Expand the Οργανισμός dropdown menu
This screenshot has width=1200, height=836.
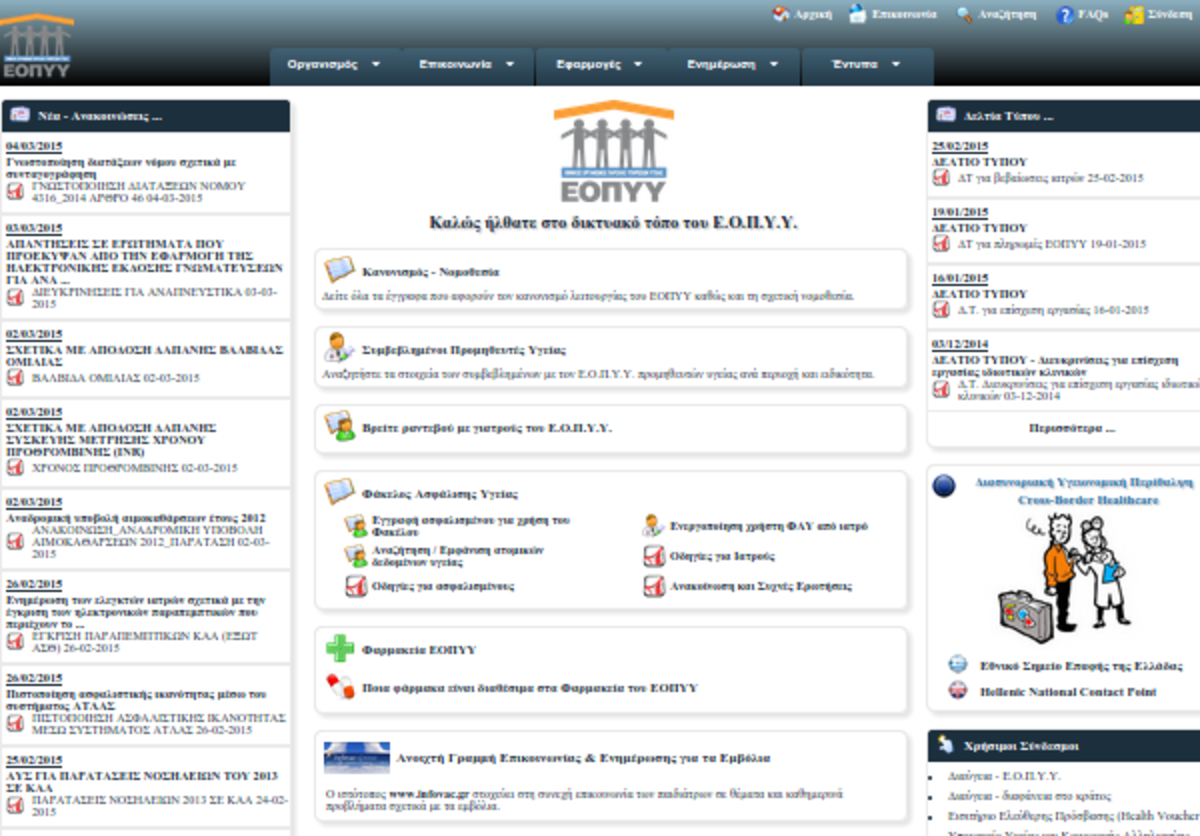point(334,65)
